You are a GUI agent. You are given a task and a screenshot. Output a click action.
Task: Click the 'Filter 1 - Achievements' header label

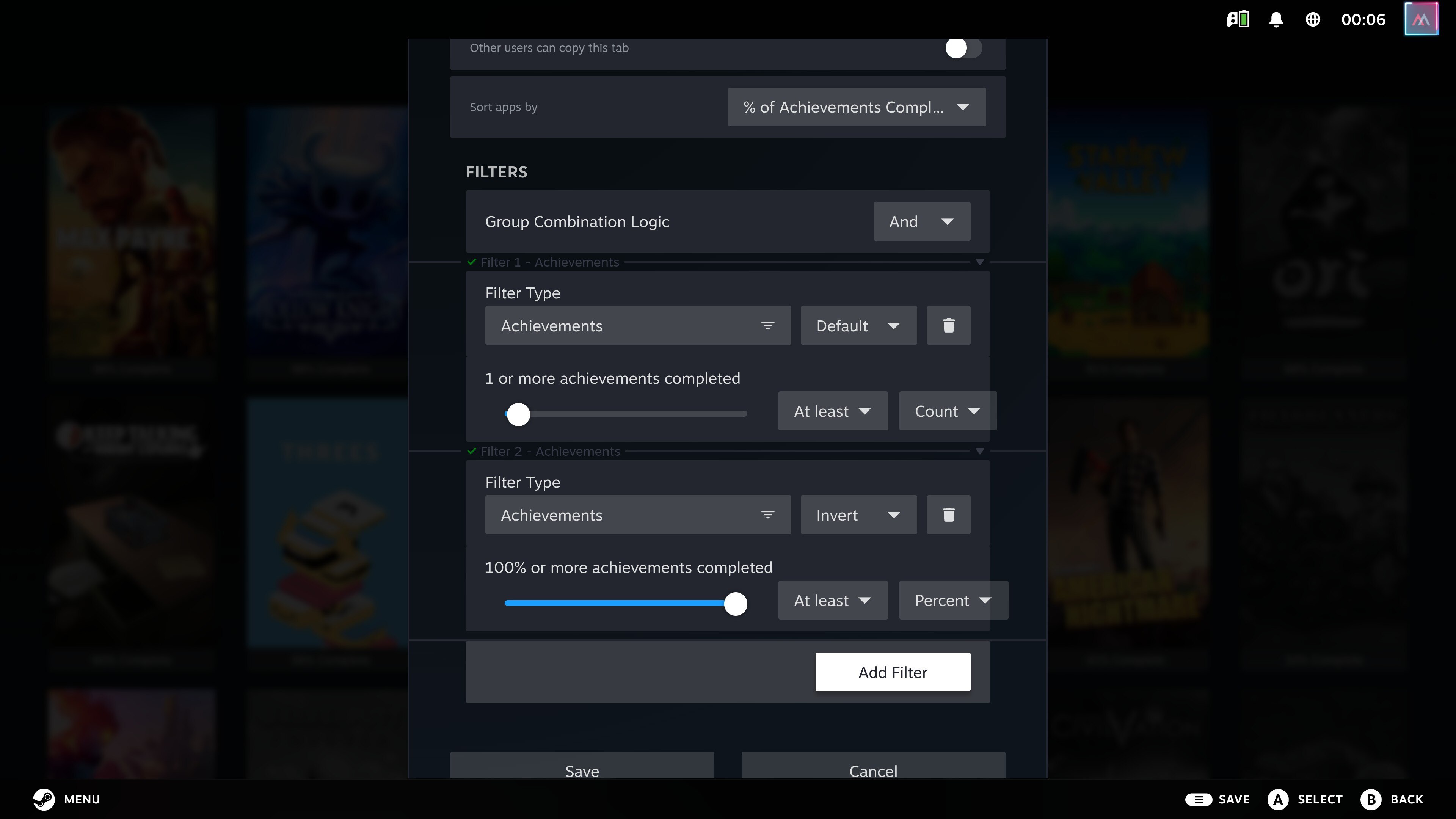coord(549,262)
